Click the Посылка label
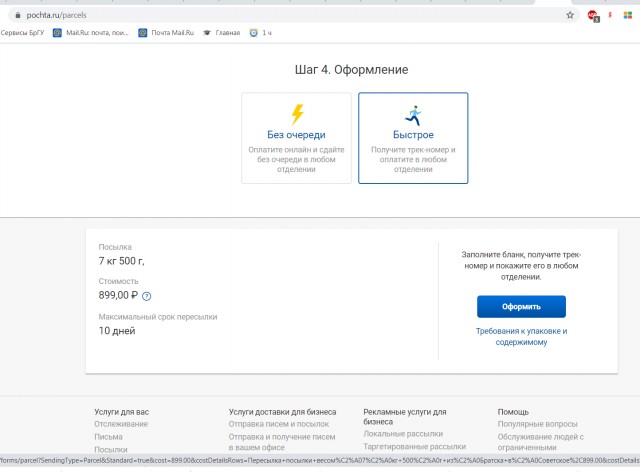The image size is (640, 472). [115, 247]
